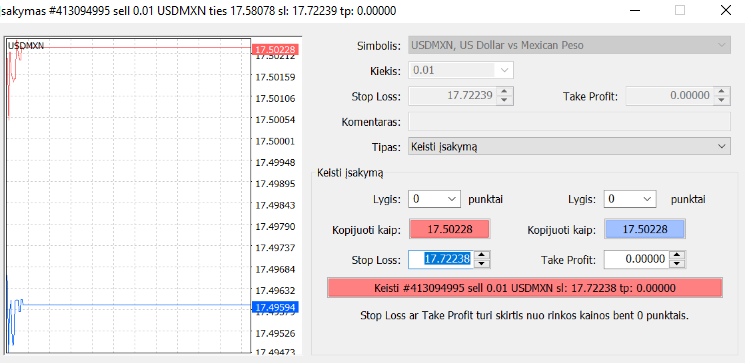Click the red ask price label 17.50228 on chart

pos(275,49)
